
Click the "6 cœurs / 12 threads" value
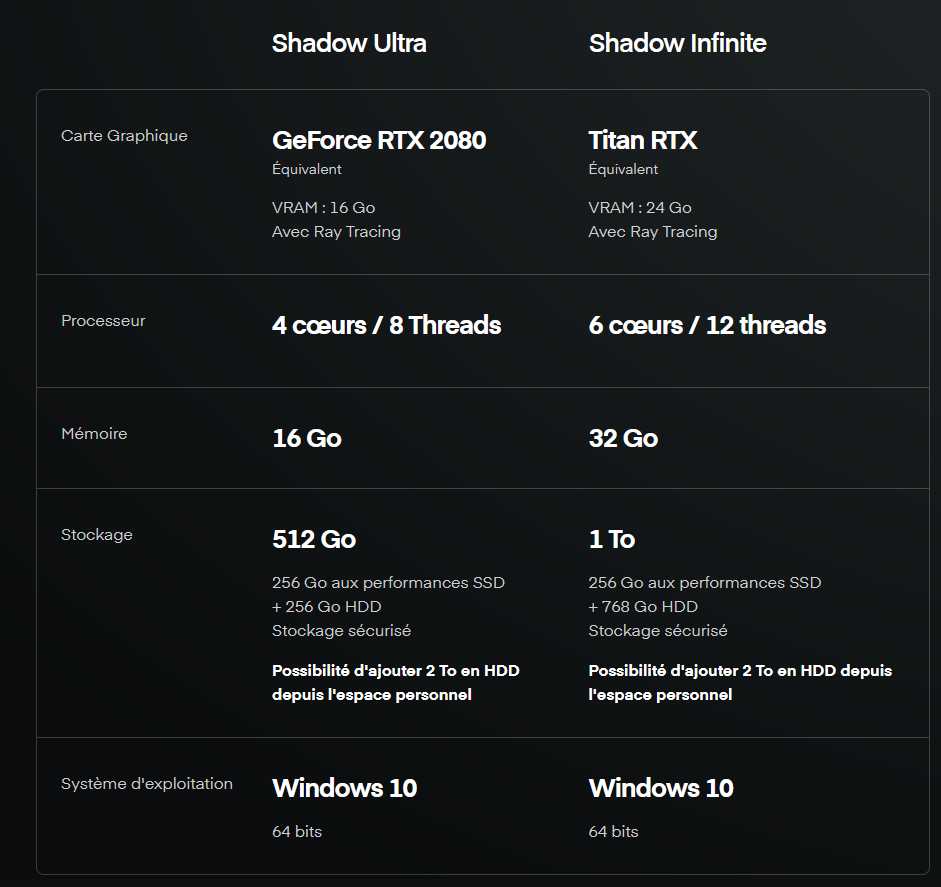(x=708, y=325)
